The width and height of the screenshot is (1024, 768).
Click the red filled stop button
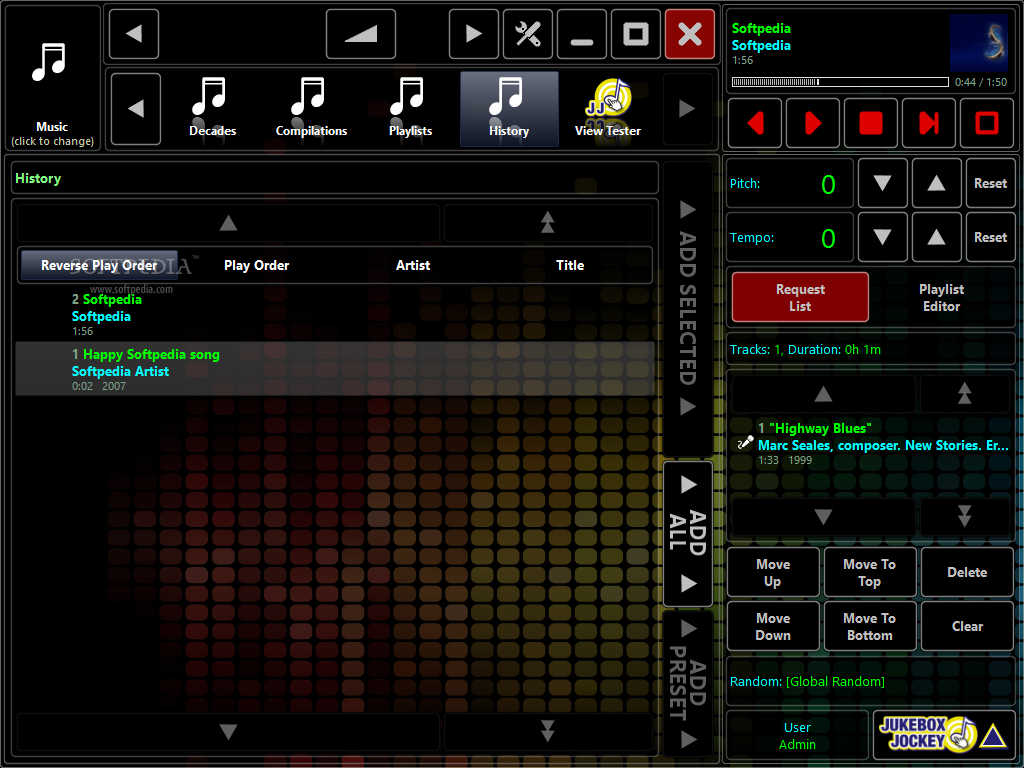[871, 123]
